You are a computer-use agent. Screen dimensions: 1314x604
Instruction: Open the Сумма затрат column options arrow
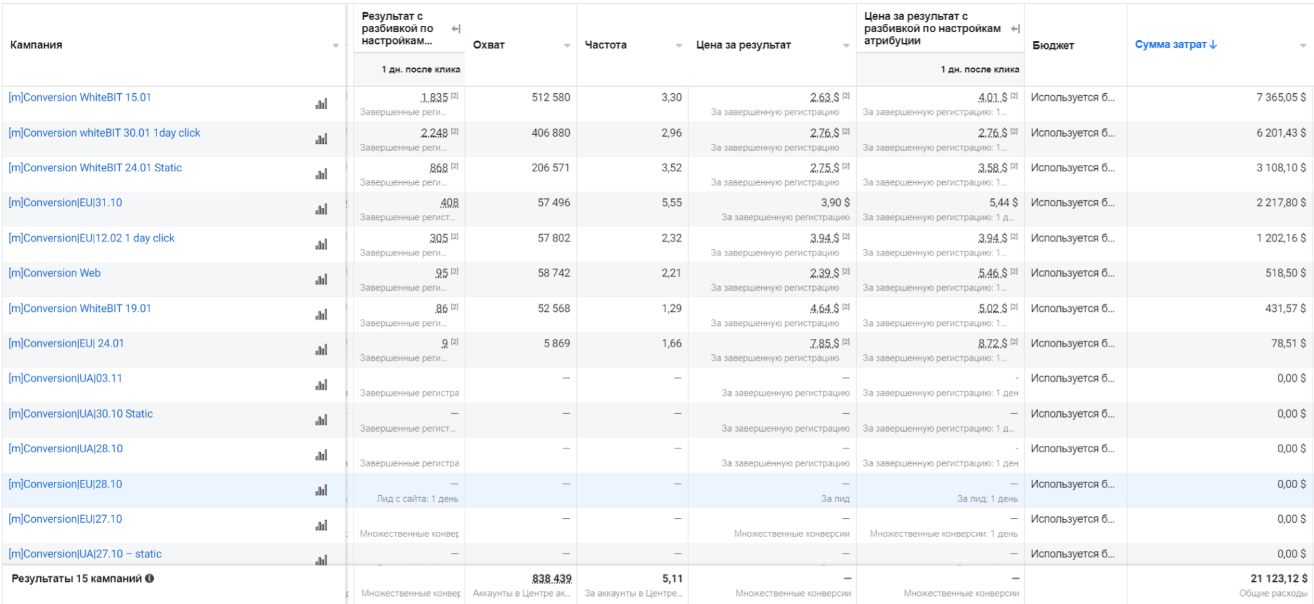[1302, 46]
